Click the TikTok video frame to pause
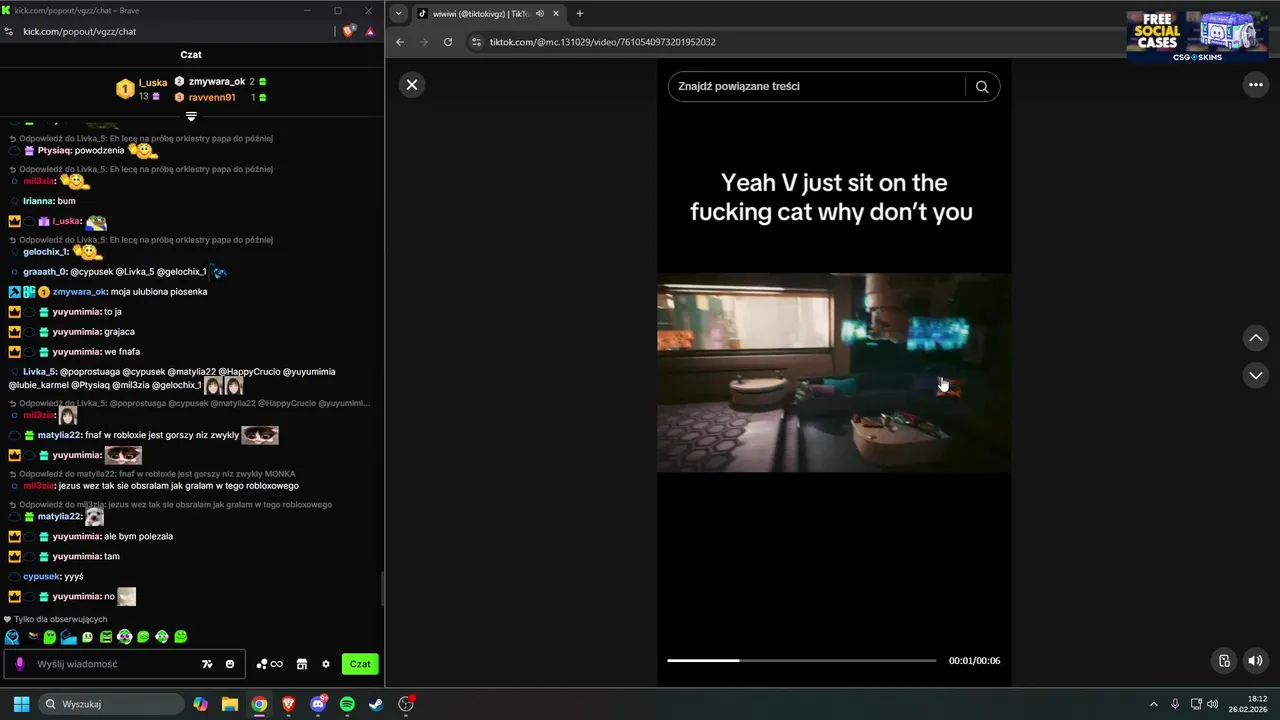The image size is (1280, 720). 834,372
